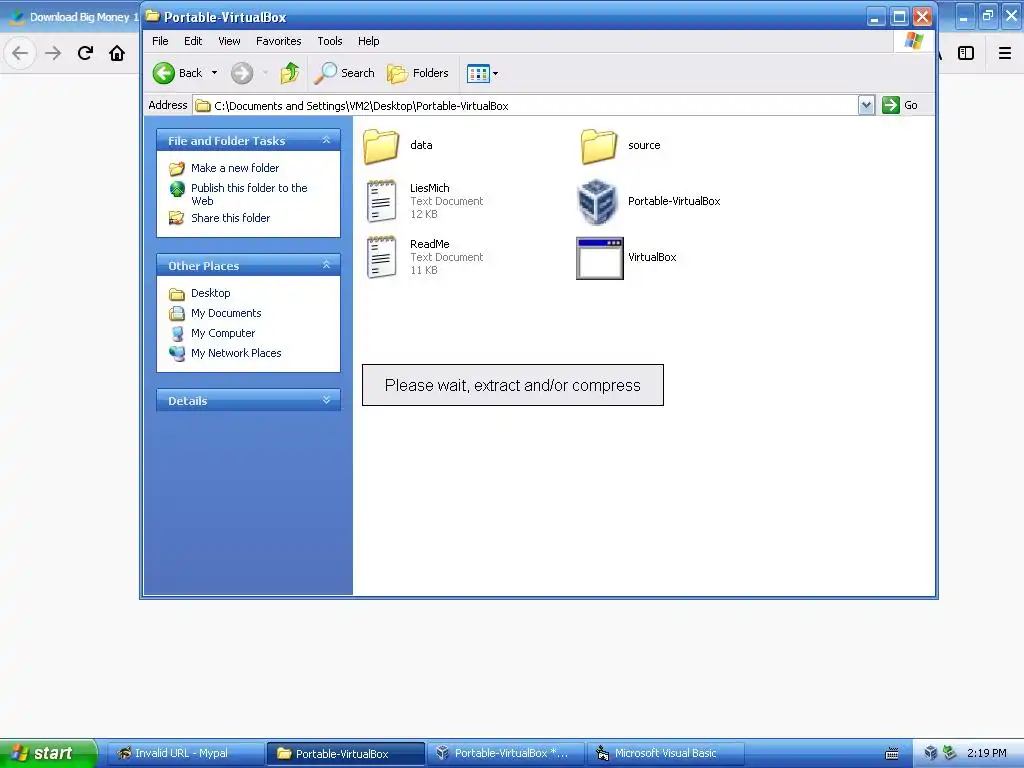Click Make a new folder
The image size is (1024, 768).
click(x=235, y=168)
